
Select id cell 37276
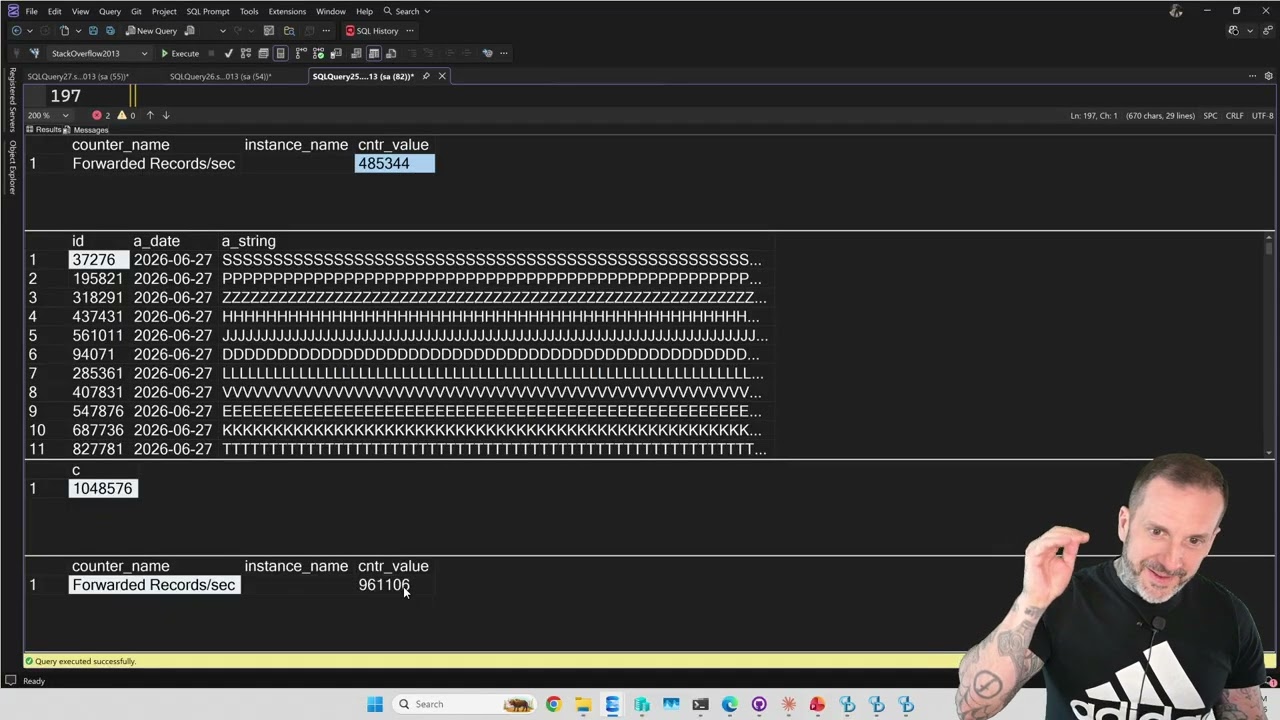pyautogui.click(x=99, y=260)
